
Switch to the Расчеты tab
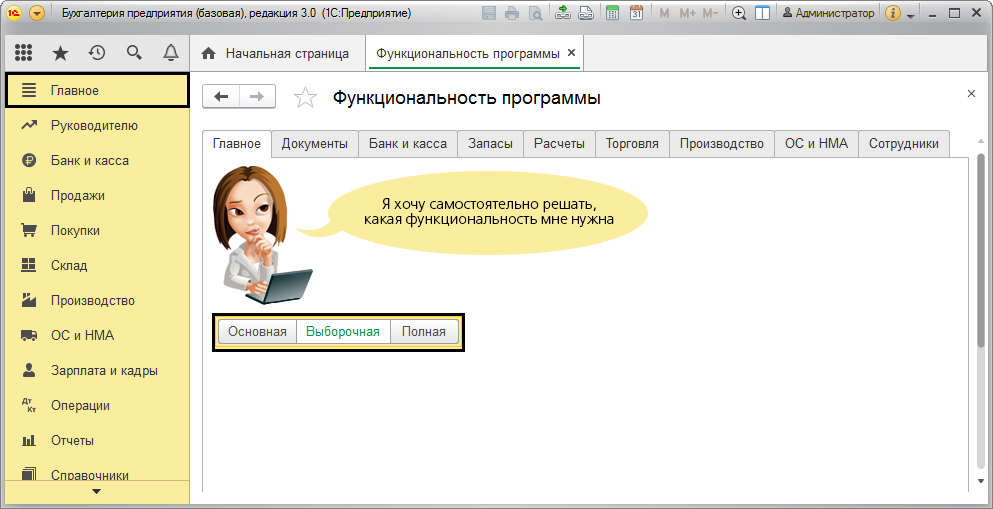point(559,144)
